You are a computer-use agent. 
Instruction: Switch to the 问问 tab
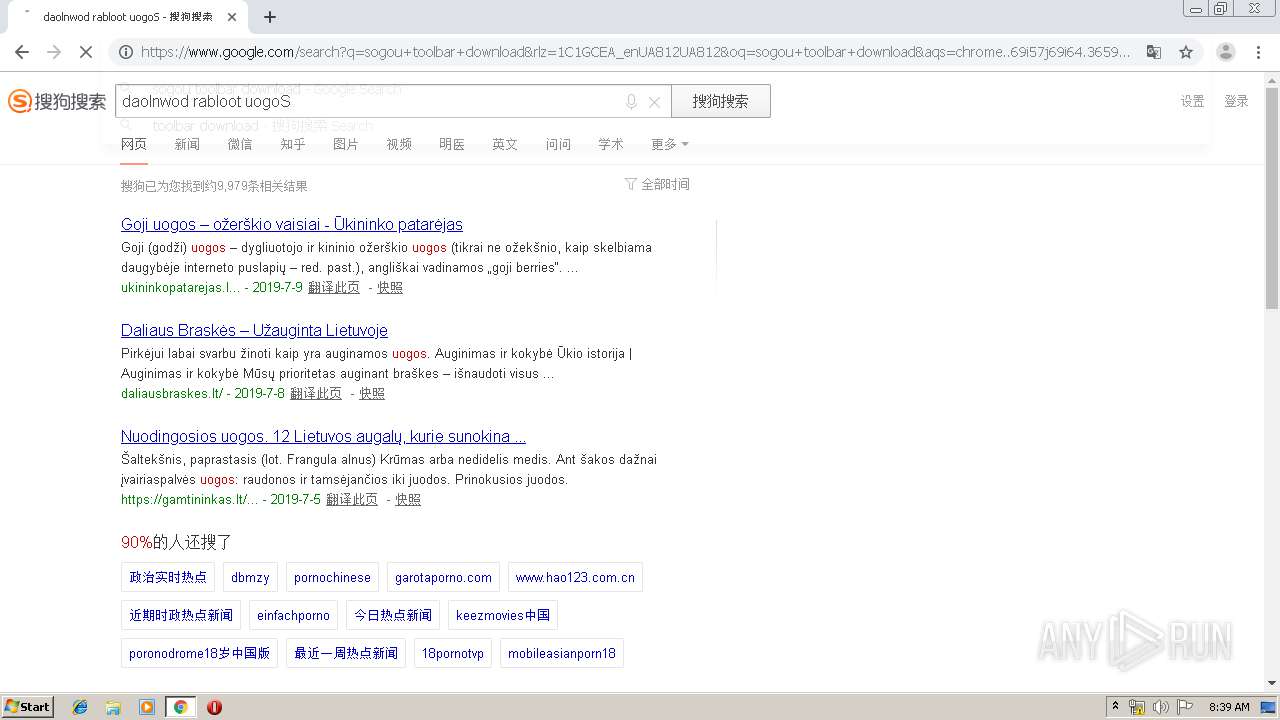558,144
